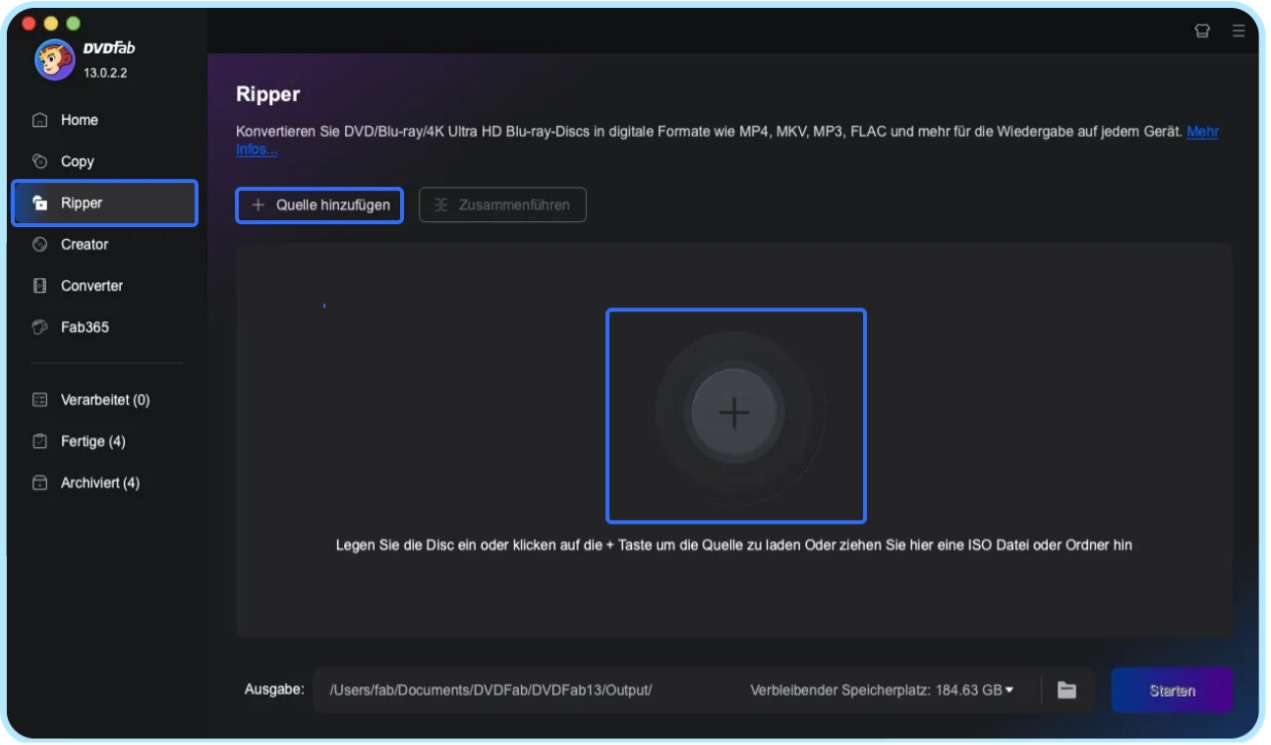The width and height of the screenshot is (1271, 745).
Task: Open the Converter module
Action: coord(91,286)
